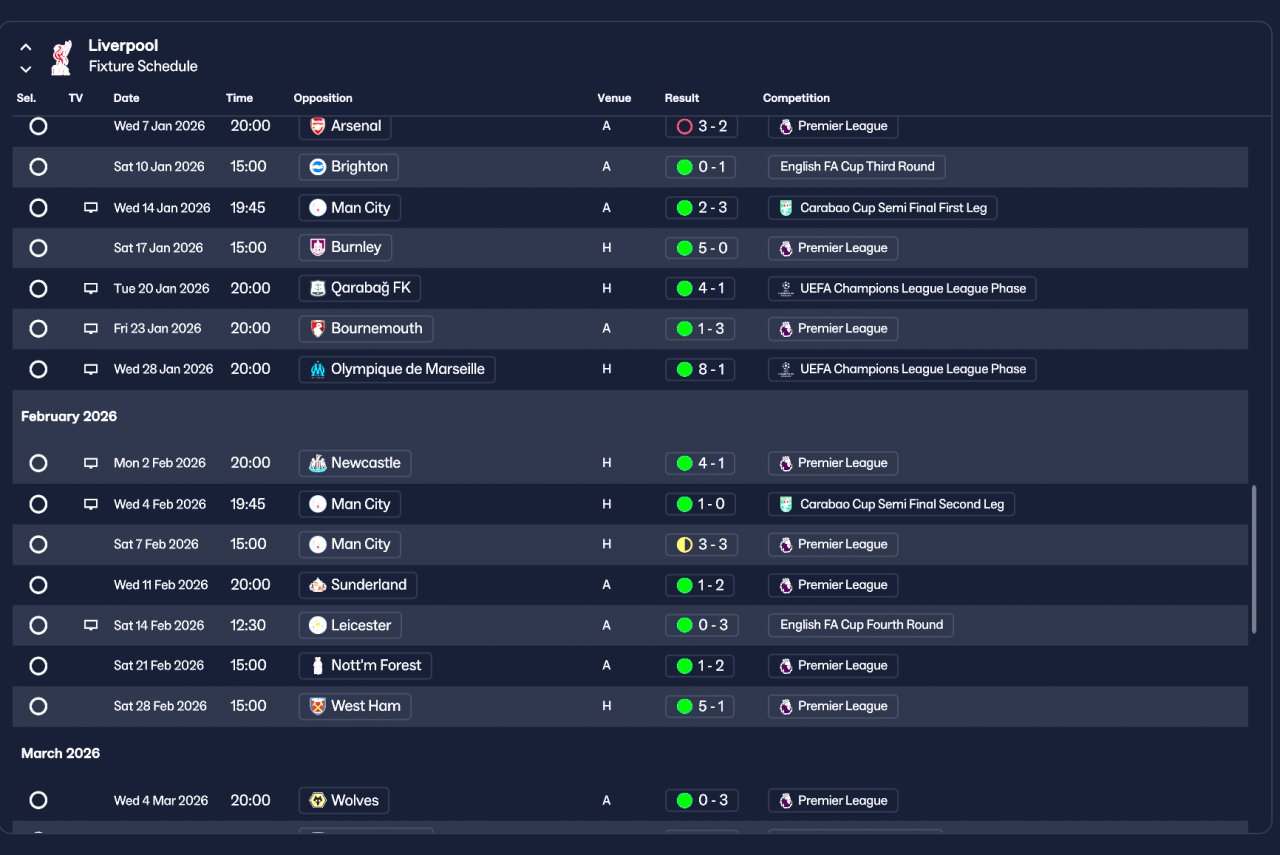Click TV icon for Leicester fixture
Screen dimensions: 1280x855
pyautogui.click(x=91, y=625)
